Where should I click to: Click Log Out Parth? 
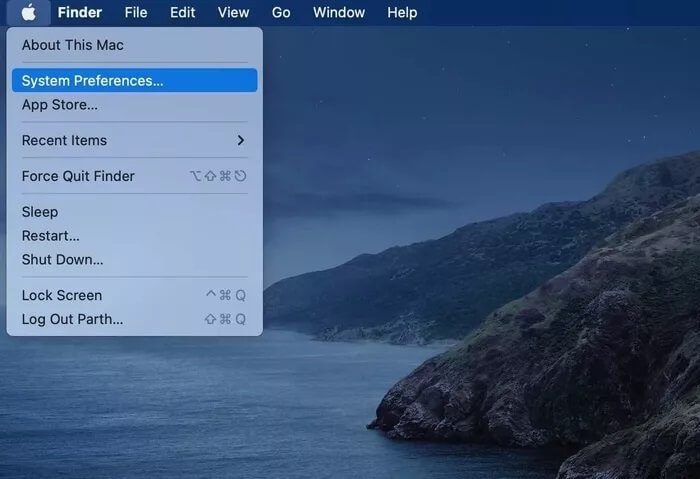[x=73, y=319]
